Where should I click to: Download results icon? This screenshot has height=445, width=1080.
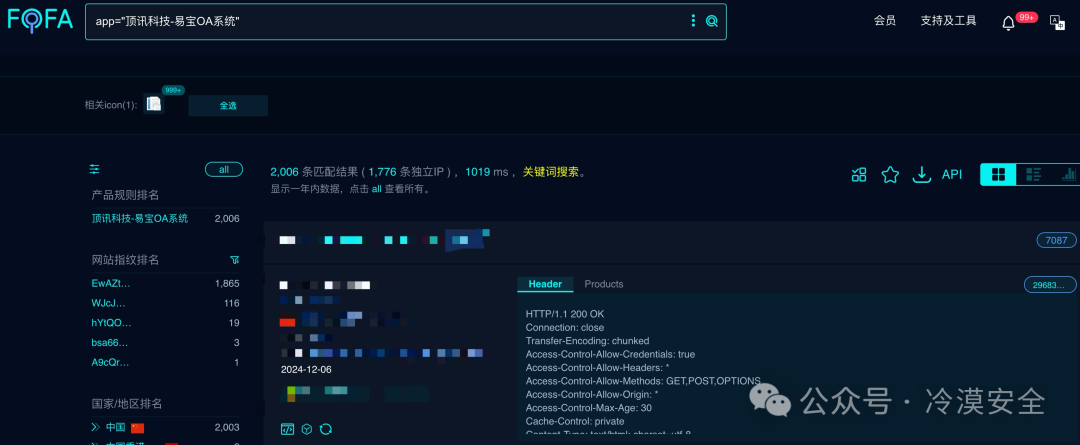pyautogui.click(x=921, y=174)
